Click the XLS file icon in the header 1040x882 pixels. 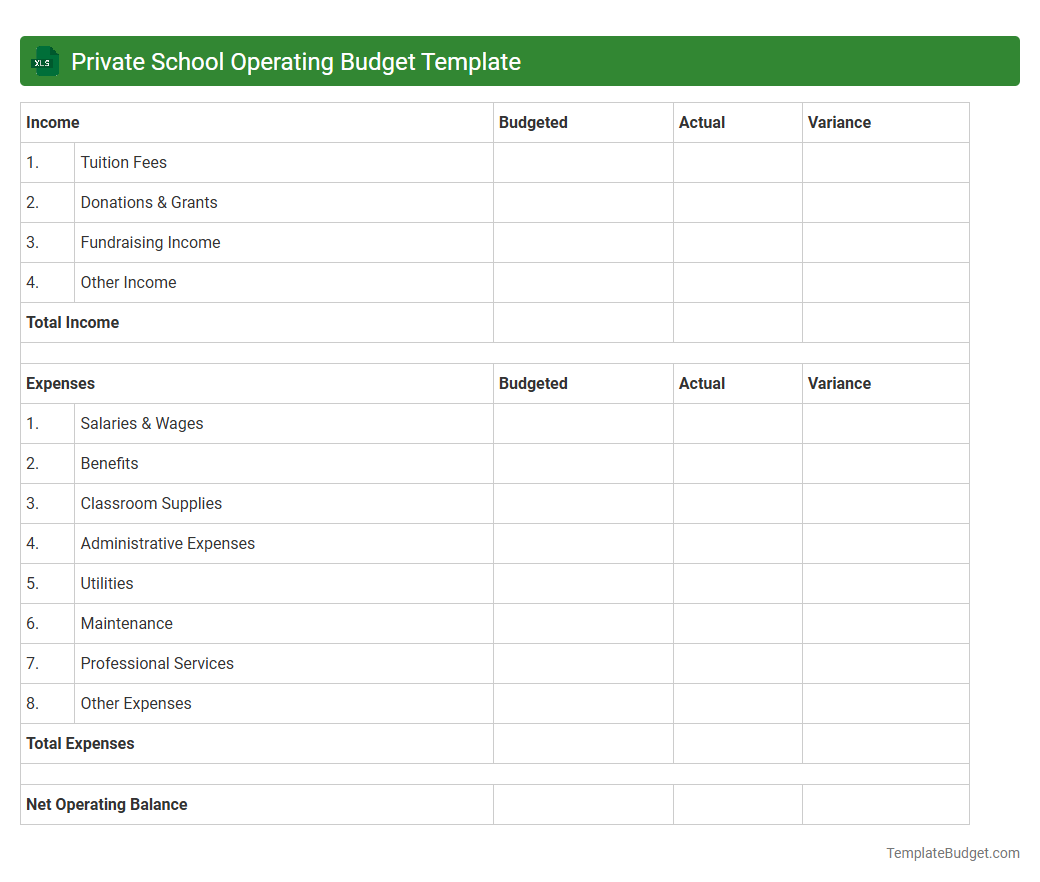pyautogui.click(x=44, y=61)
